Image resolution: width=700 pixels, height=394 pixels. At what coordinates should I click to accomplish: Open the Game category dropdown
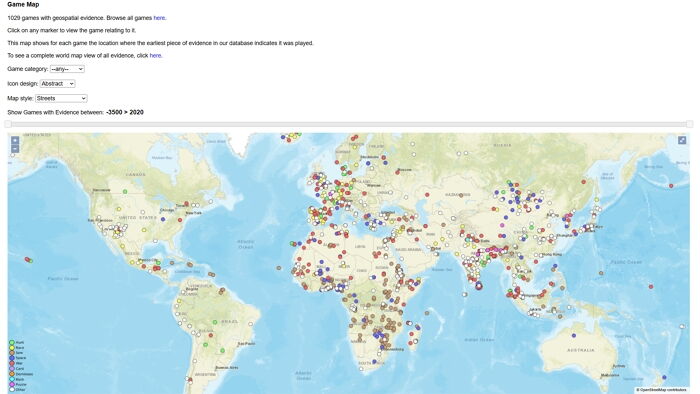pyautogui.click(x=67, y=69)
